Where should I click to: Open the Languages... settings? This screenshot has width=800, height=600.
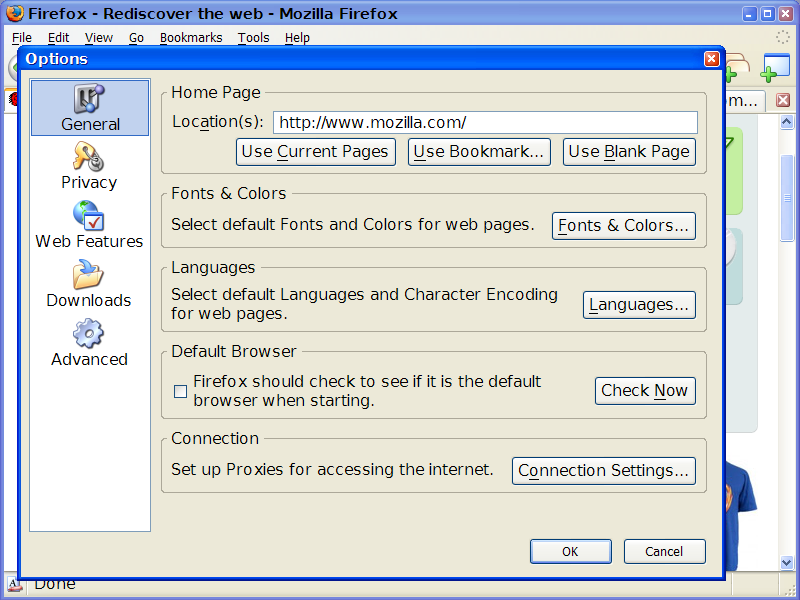(638, 305)
